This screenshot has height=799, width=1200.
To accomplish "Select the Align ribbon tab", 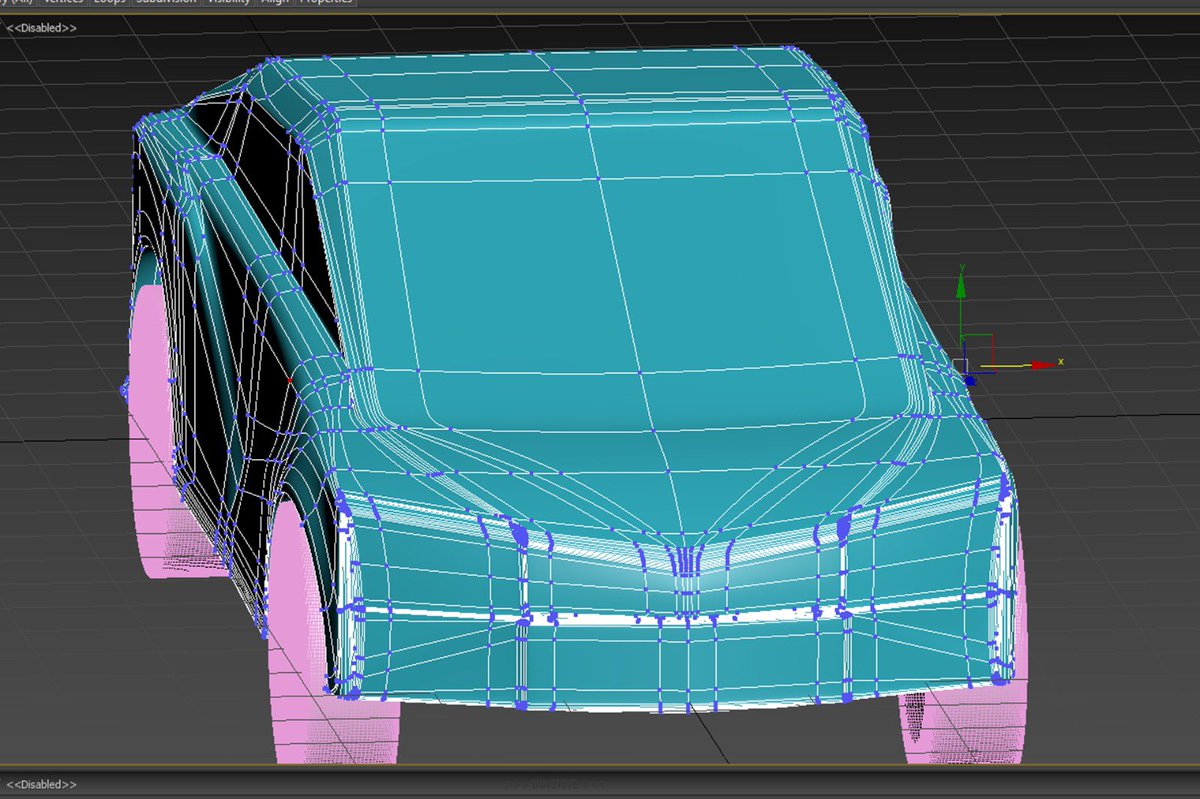I will [274, 3].
